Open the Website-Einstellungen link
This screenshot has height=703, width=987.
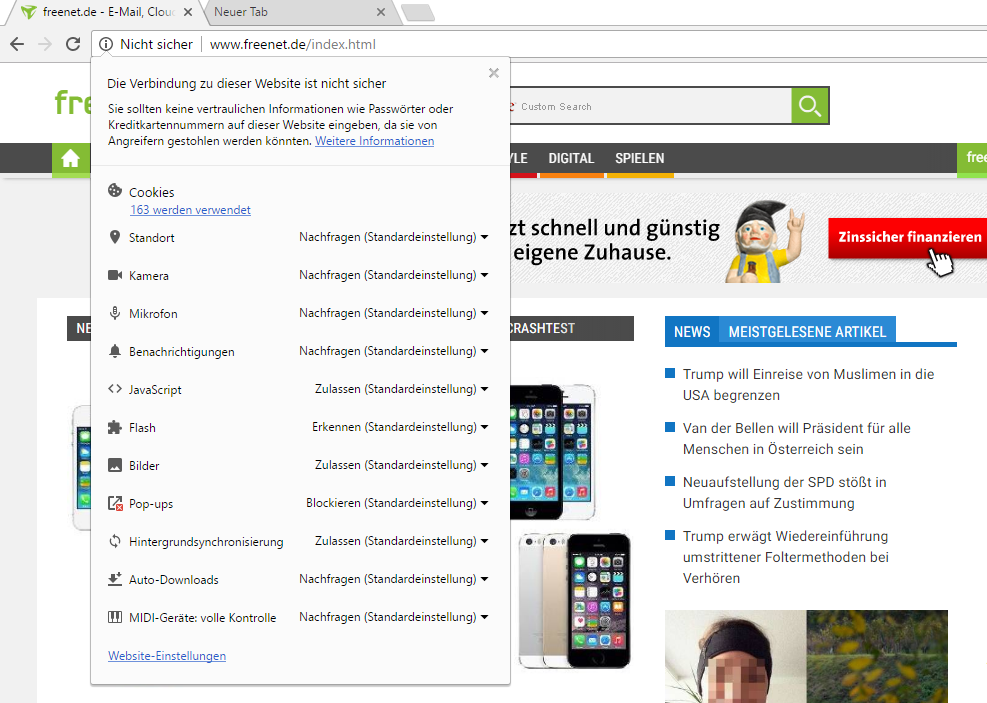(x=167, y=657)
